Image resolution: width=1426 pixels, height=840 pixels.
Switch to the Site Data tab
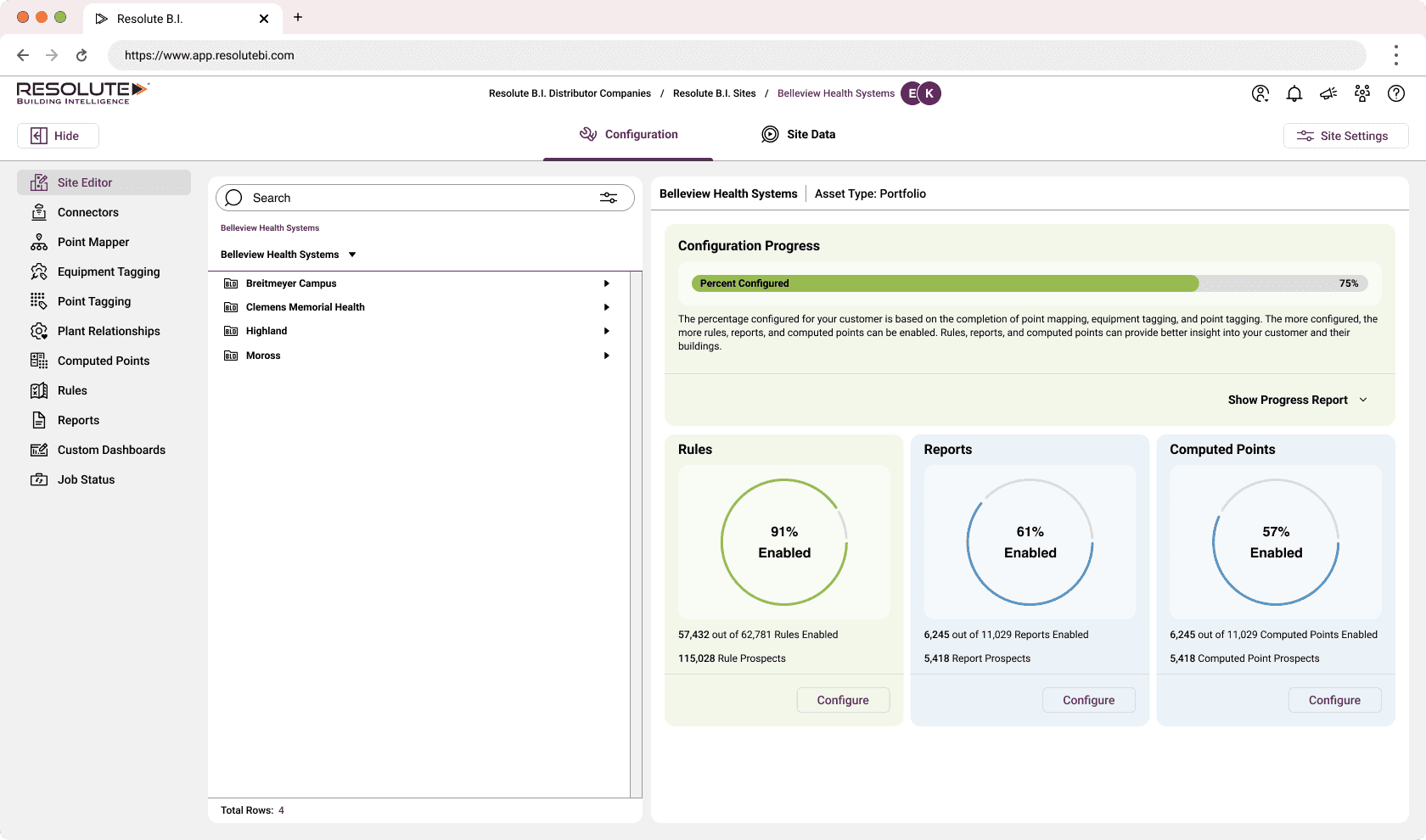click(798, 134)
